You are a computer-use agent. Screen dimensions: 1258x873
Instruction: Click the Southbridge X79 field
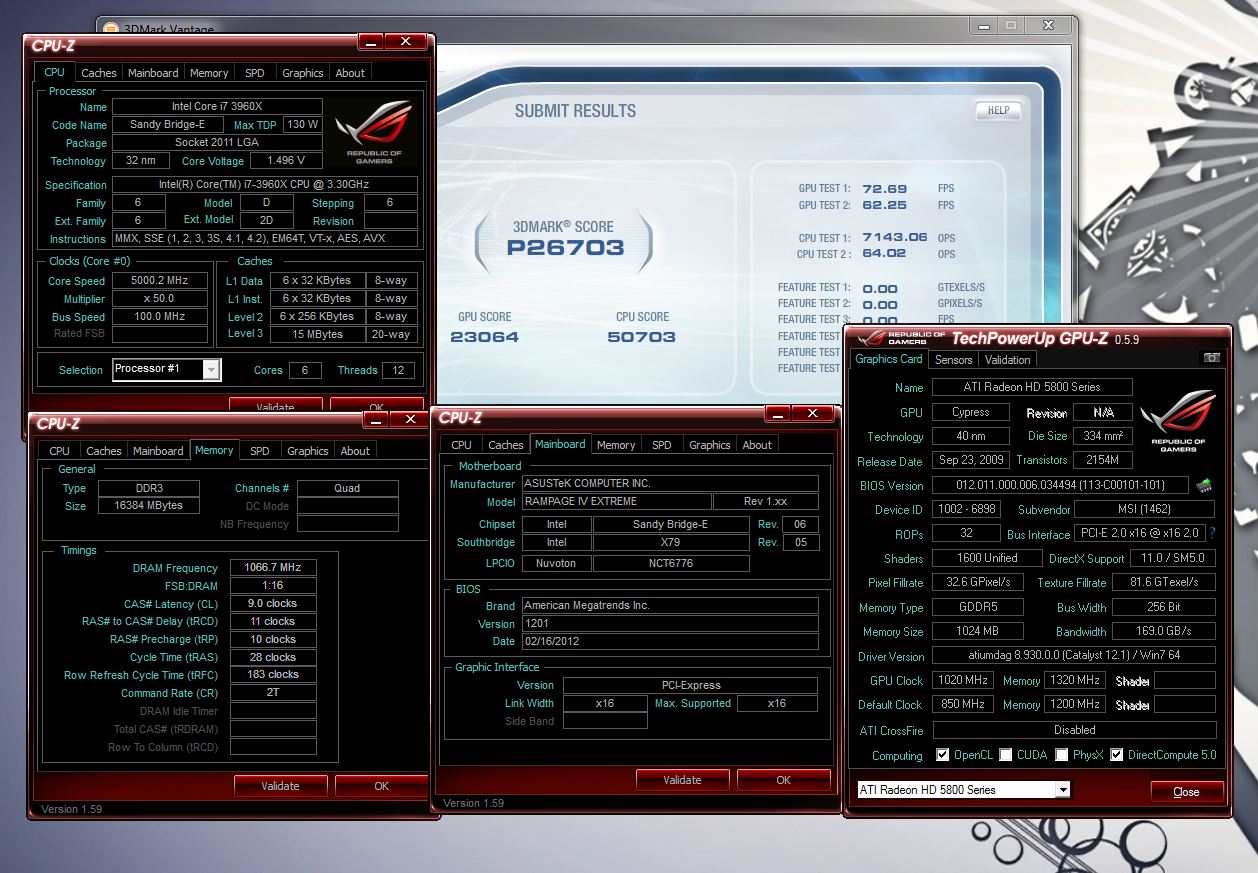click(x=671, y=543)
